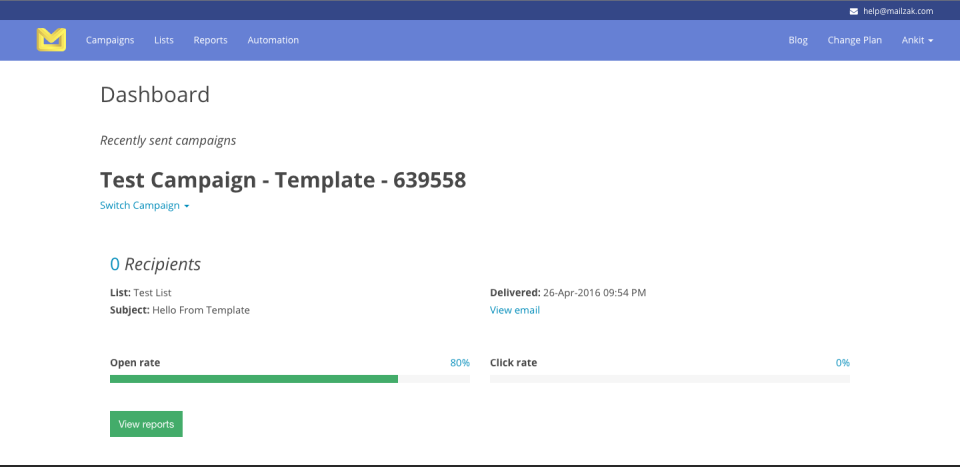Click the 'Open rate' label
Screen dimensions: 960x467
coord(135,362)
